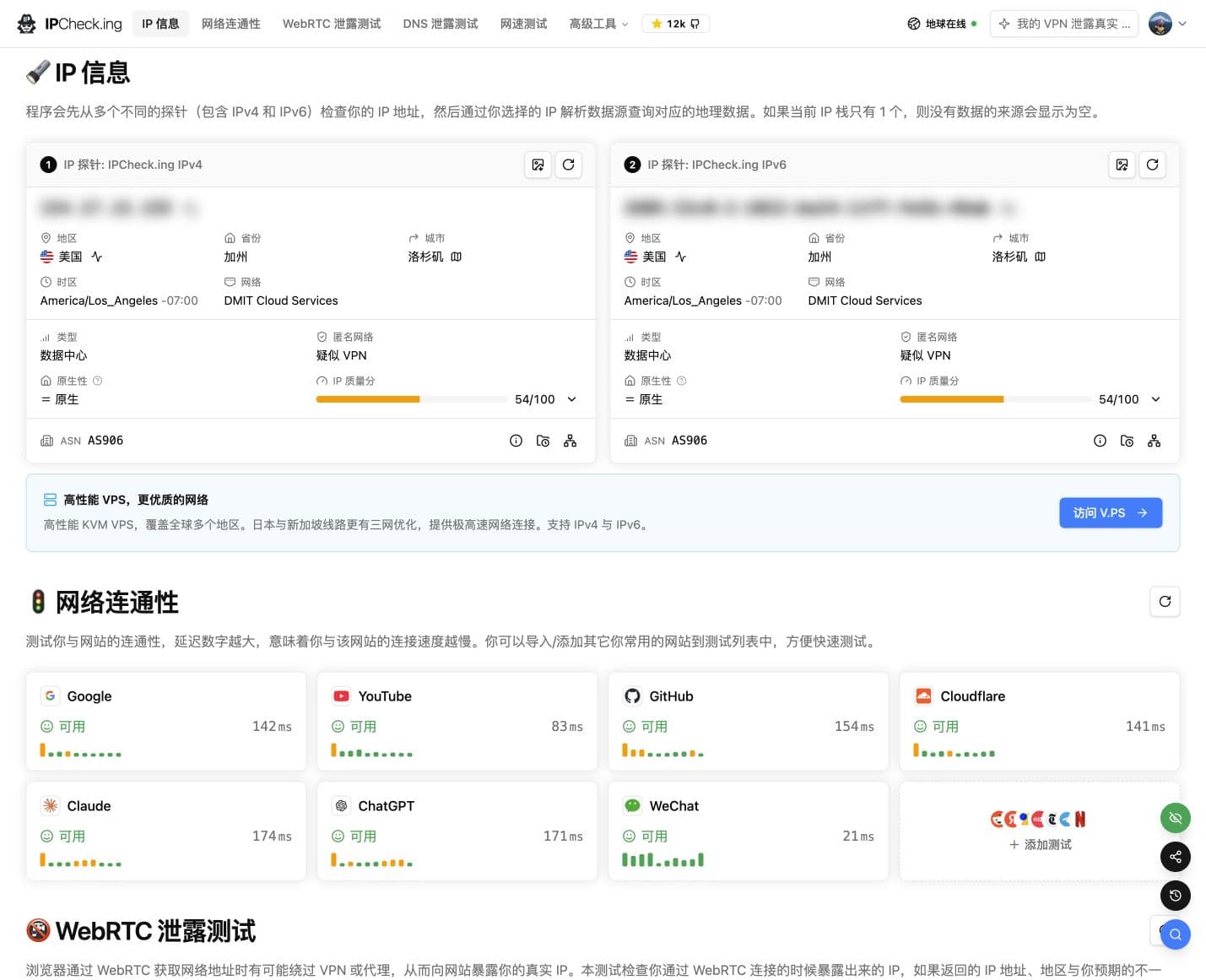Image resolution: width=1206 pixels, height=980 pixels.
Task: Open the floating blue search button
Action: [x=1176, y=934]
